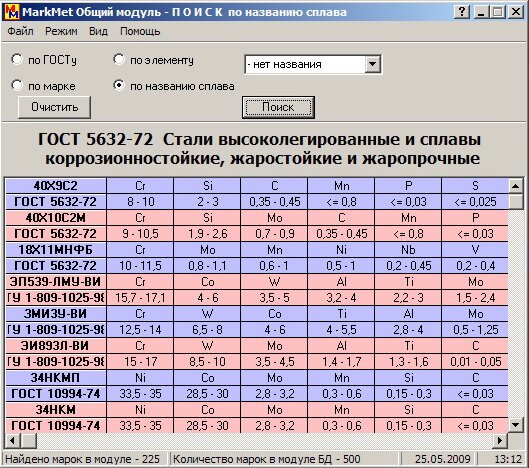The width and height of the screenshot is (529, 468).
Task: Click the '1,9 - 2,6' Si value cell
Action: pos(207,233)
